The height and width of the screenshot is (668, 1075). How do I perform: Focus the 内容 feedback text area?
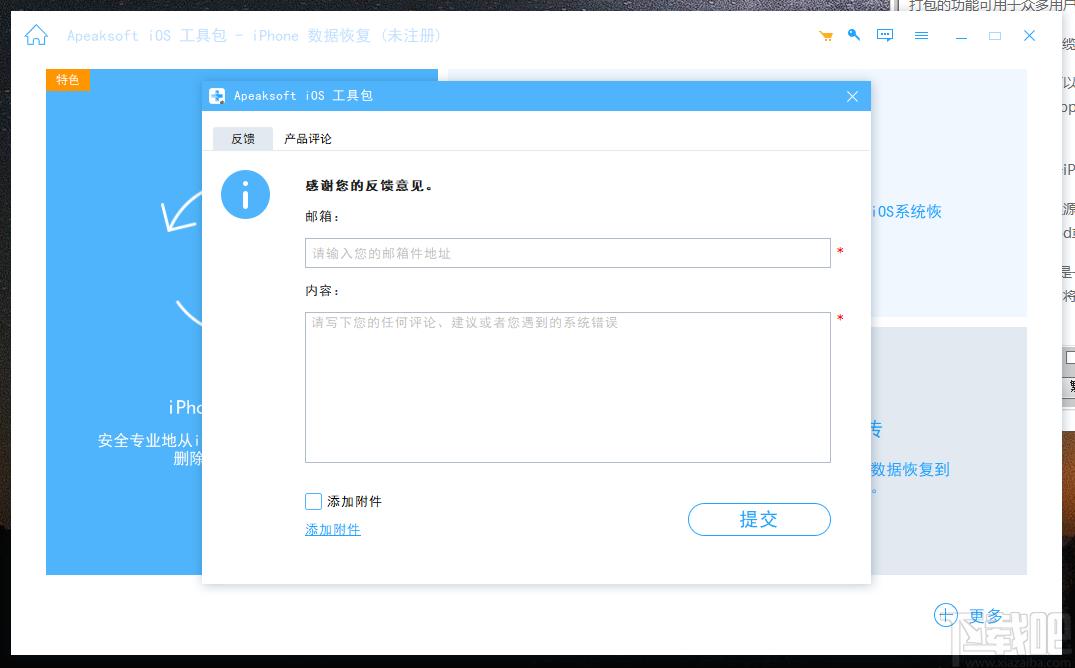click(568, 387)
